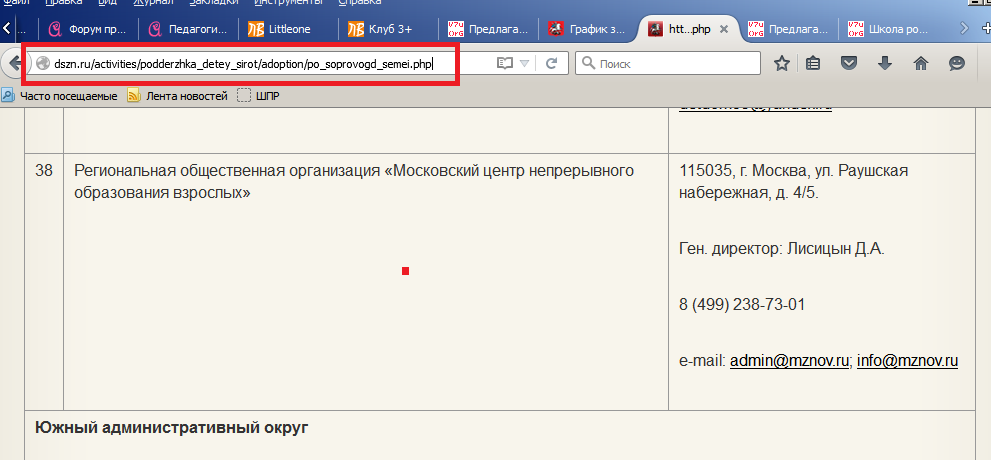This screenshot has width=991, height=460.
Task: Toggle reader view icon in address bar
Action: coord(505,64)
